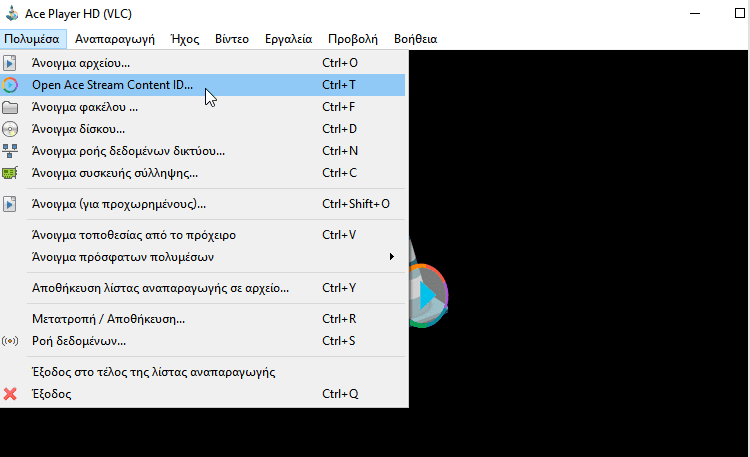
Task: Click the Ctrl+Q shortcut text
Action: (340, 394)
